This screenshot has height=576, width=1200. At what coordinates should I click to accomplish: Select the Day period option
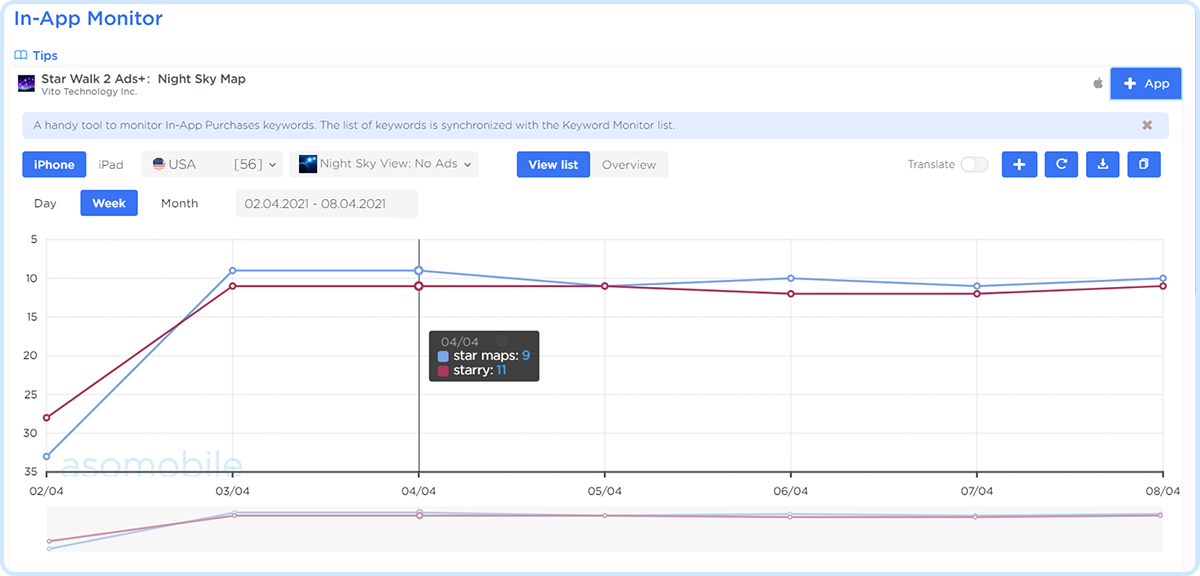45,203
